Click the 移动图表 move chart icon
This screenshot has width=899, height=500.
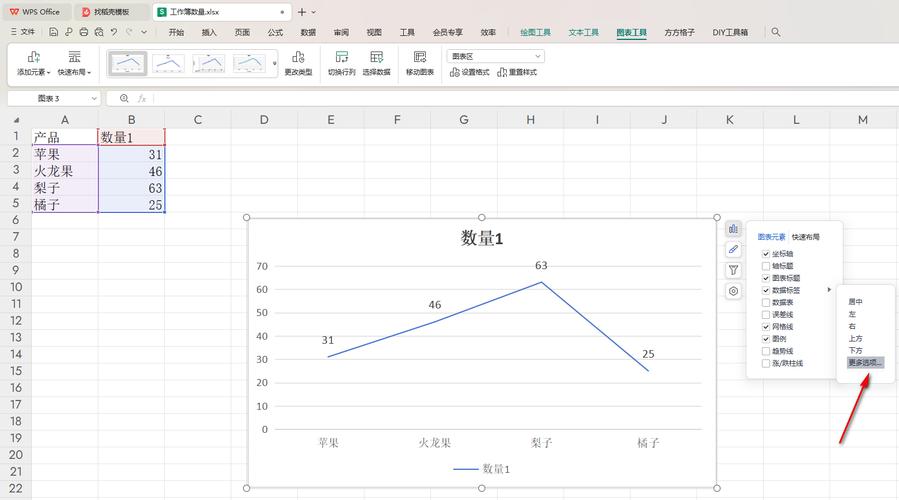pos(420,57)
